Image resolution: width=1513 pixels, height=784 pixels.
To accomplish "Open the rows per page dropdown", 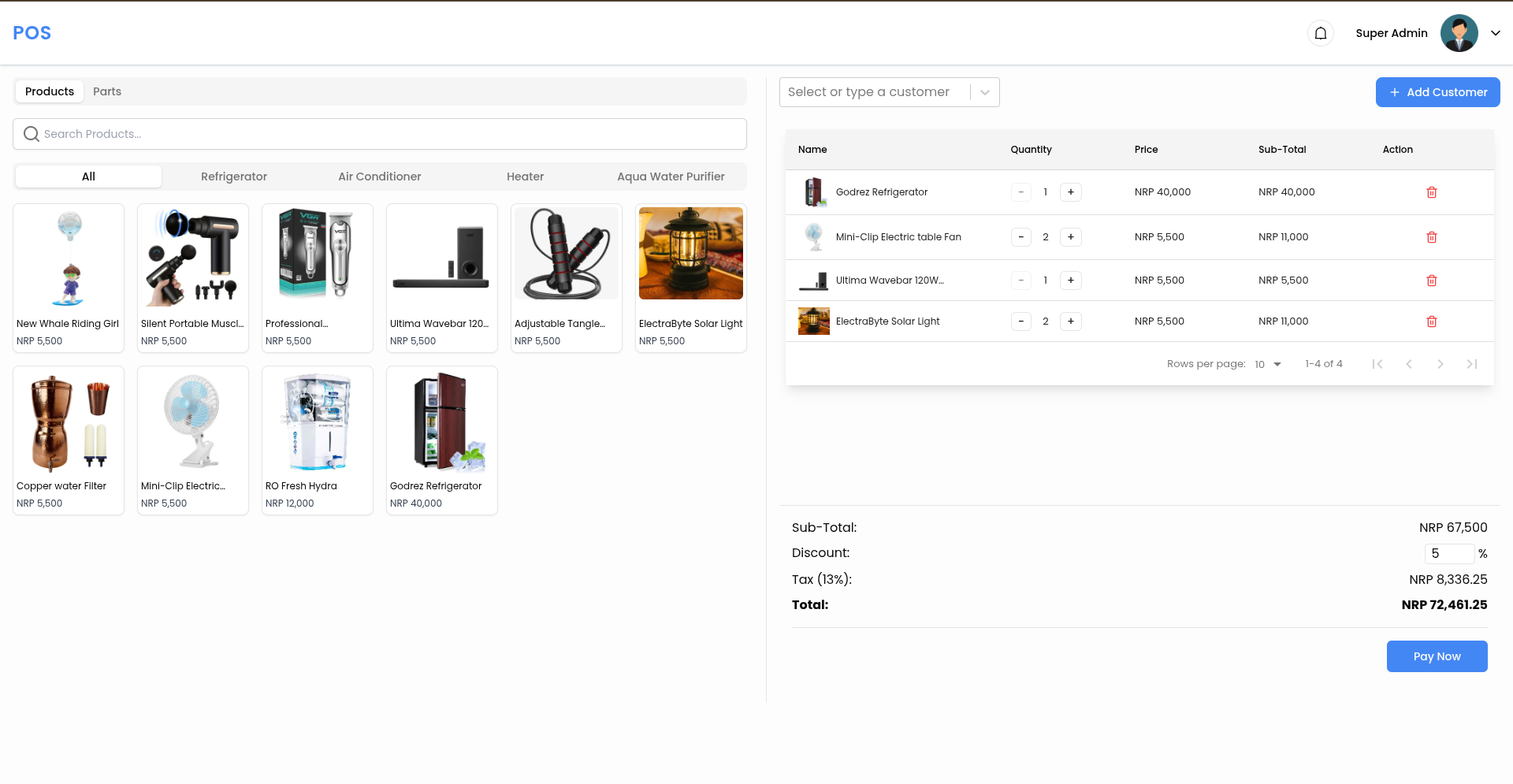I will pyautogui.click(x=1268, y=364).
